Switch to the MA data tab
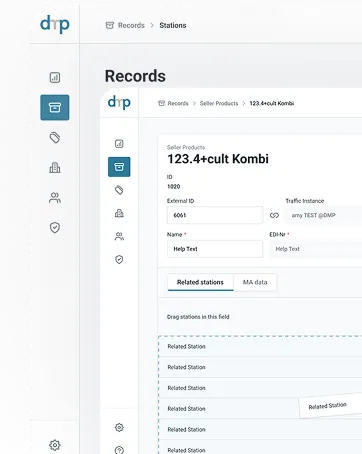362x454 pixels. point(255,282)
